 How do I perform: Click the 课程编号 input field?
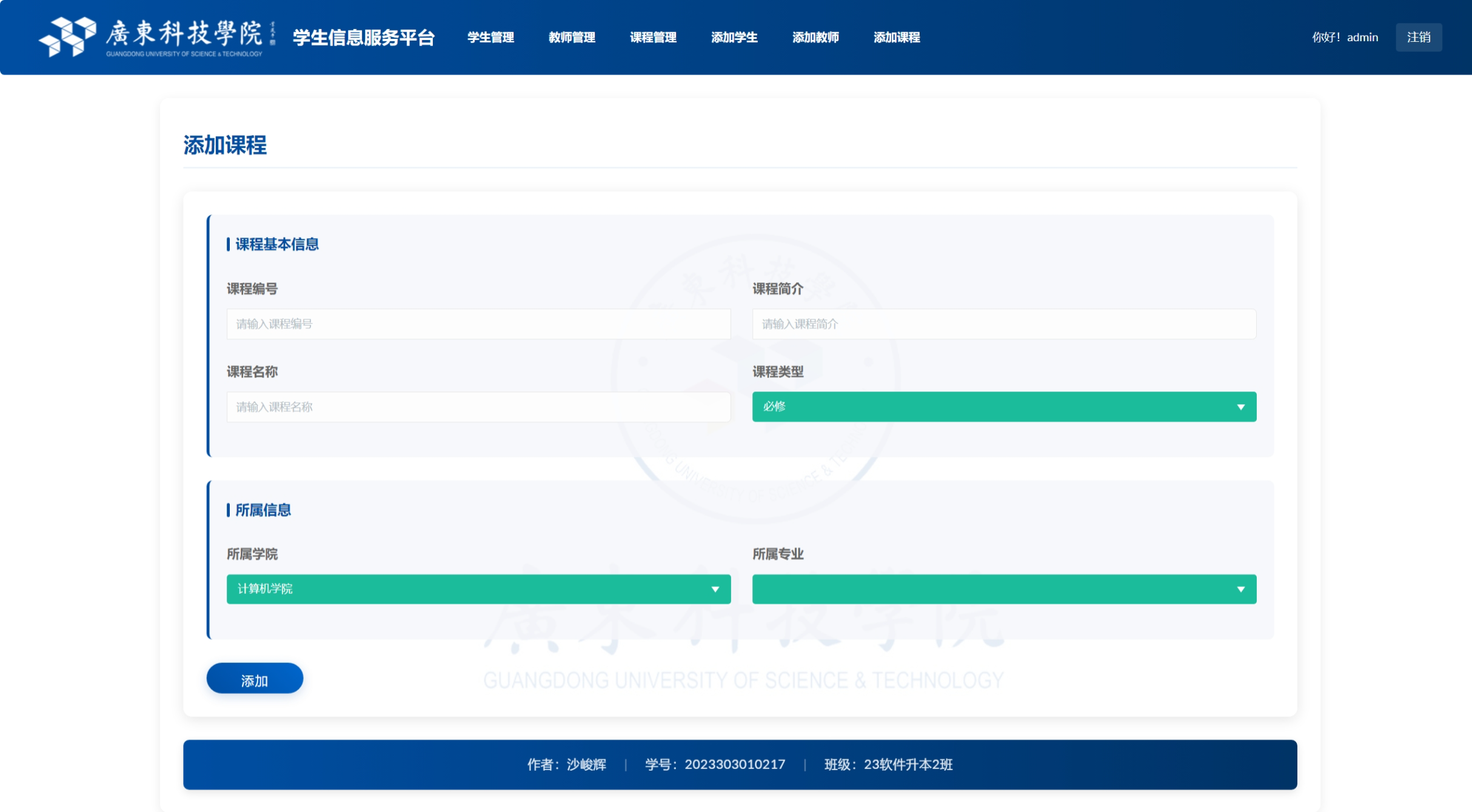(478, 324)
